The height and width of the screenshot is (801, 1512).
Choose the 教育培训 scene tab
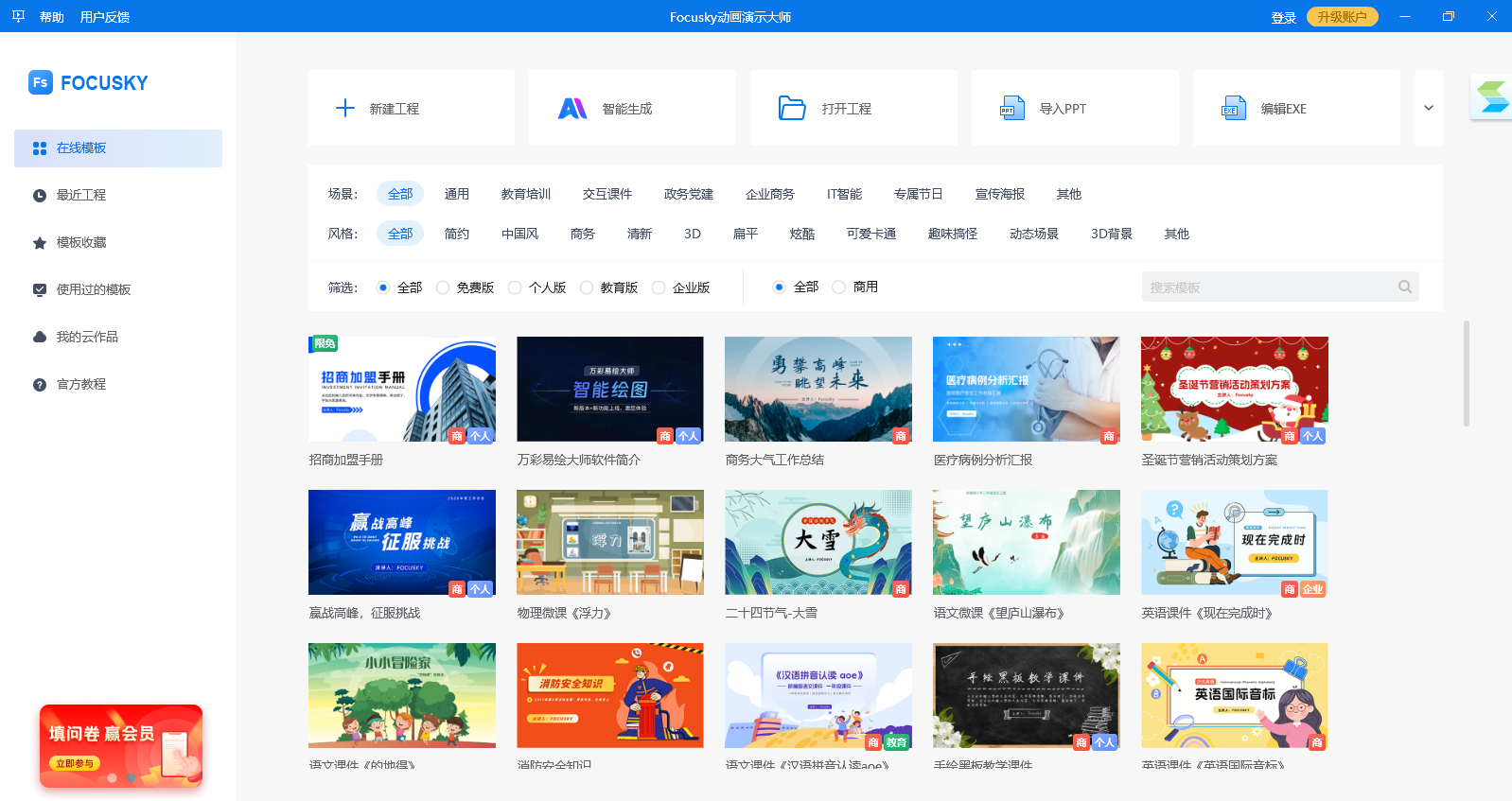coord(526,194)
